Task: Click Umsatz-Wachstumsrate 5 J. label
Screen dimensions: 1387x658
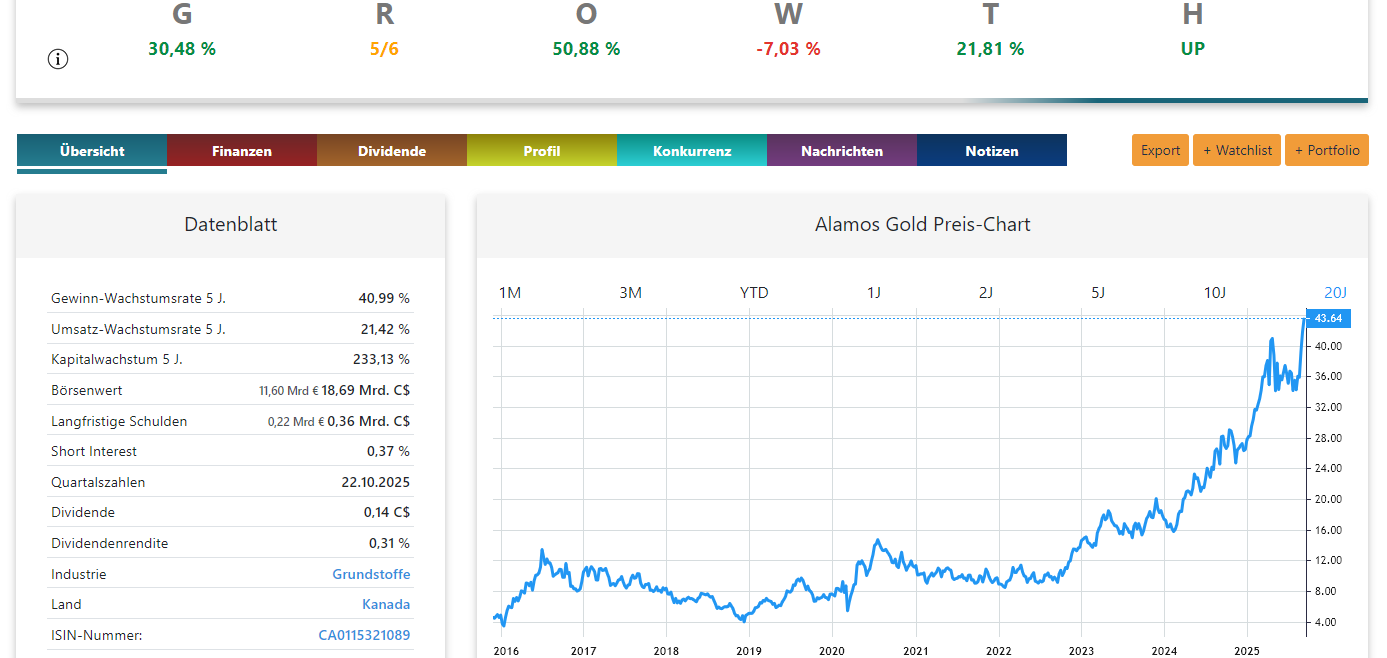Action: click(138, 329)
